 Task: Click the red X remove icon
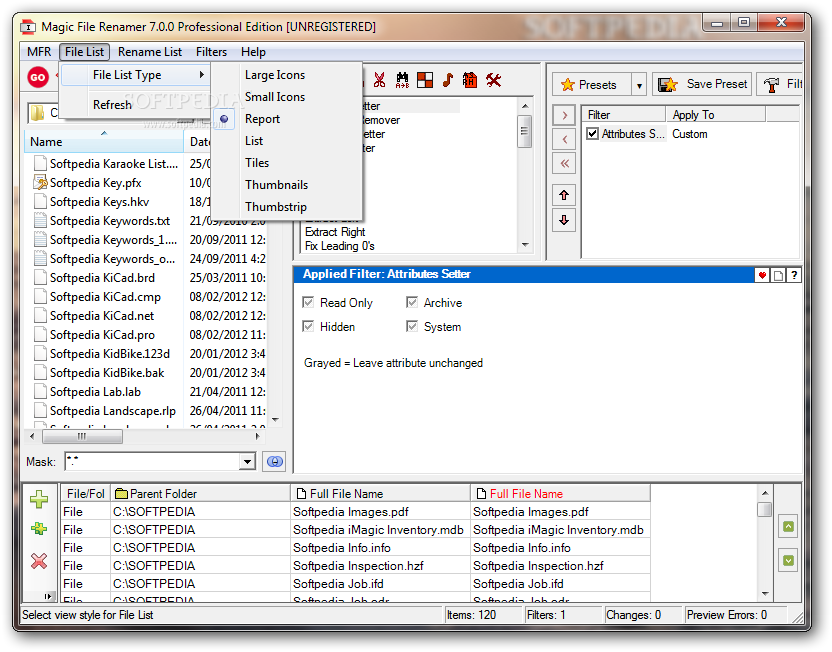[39, 561]
